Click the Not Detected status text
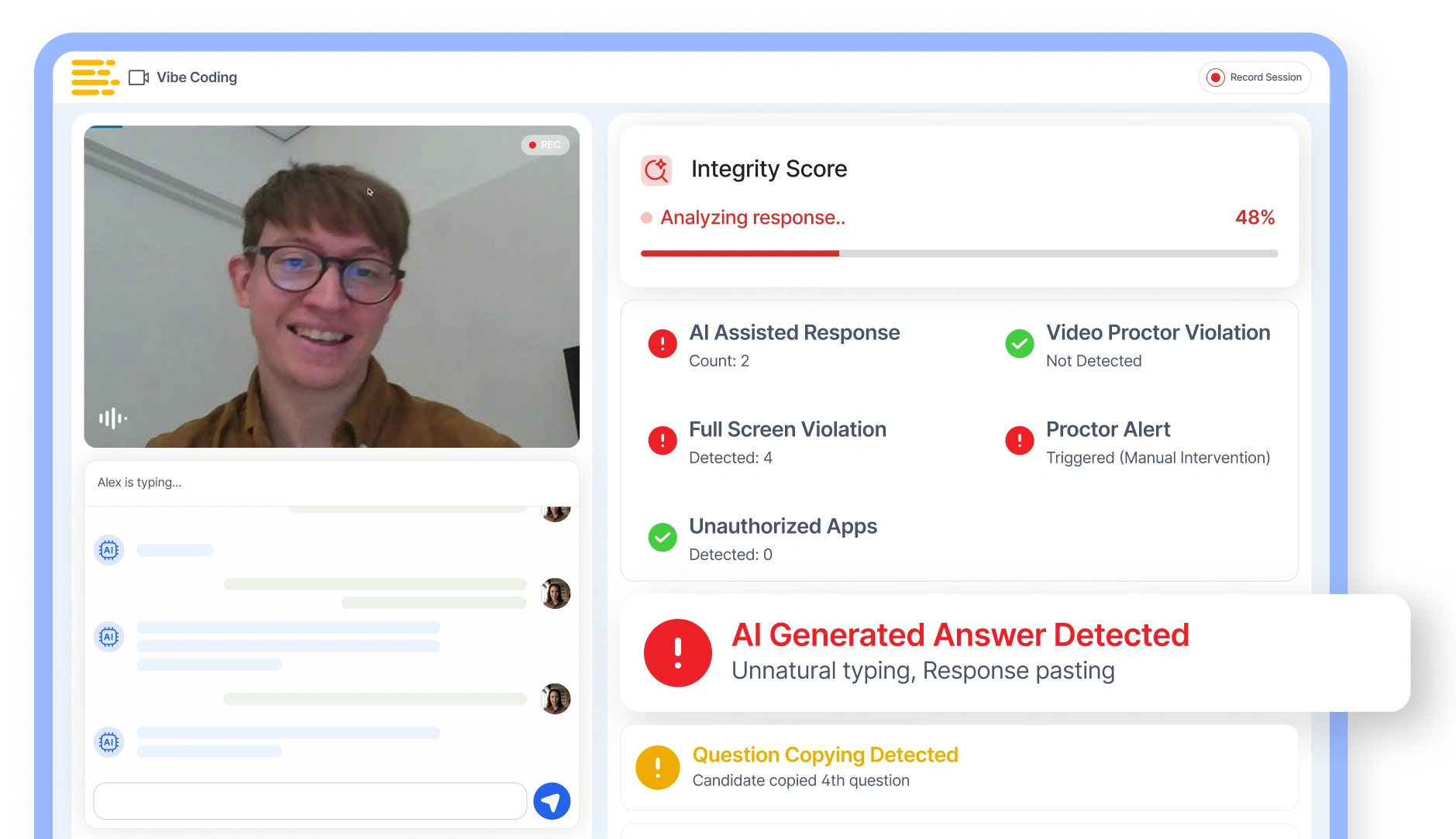The width and height of the screenshot is (1456, 839). click(1094, 361)
